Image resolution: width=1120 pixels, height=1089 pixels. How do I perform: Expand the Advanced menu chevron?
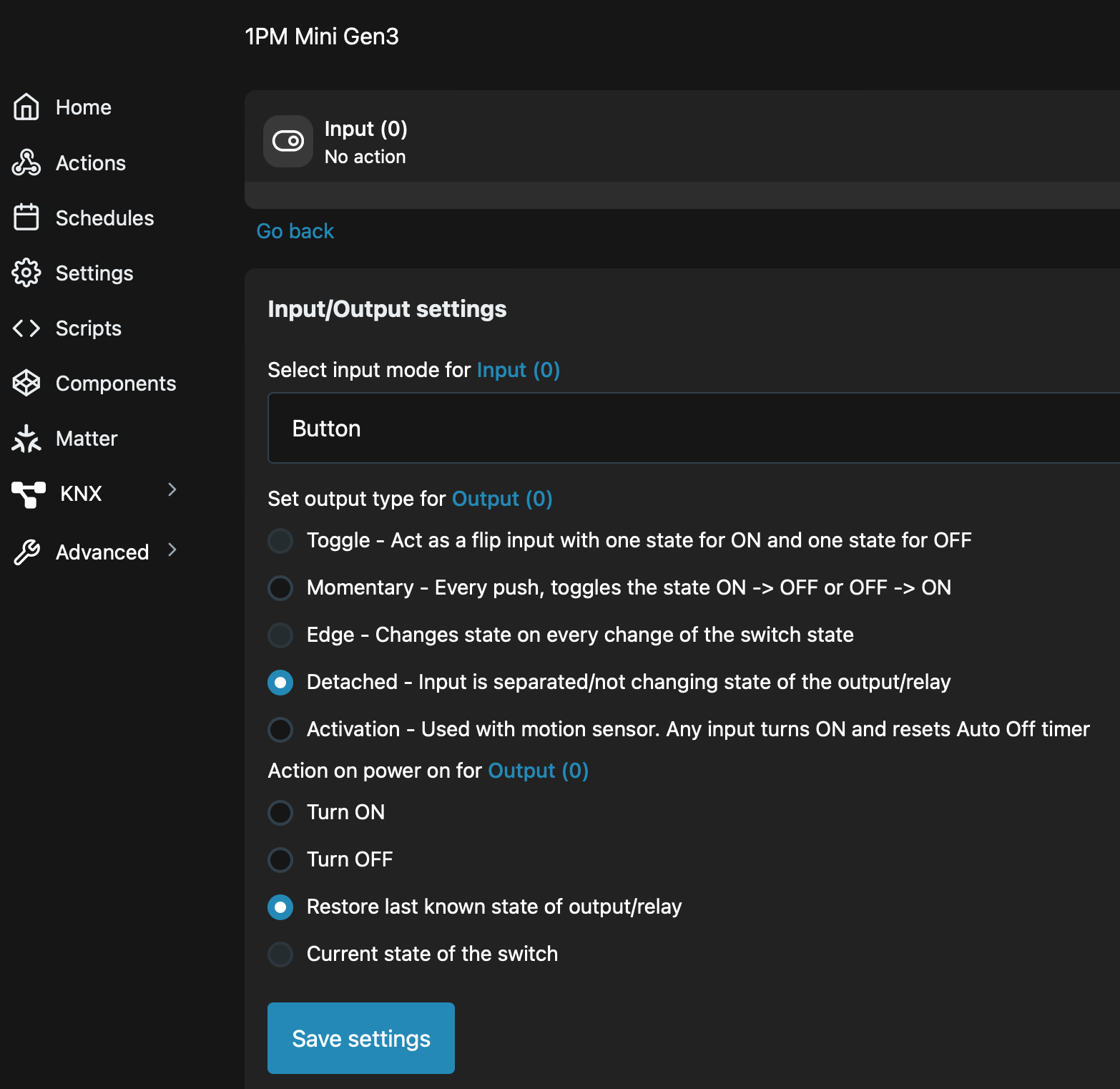coord(172,550)
